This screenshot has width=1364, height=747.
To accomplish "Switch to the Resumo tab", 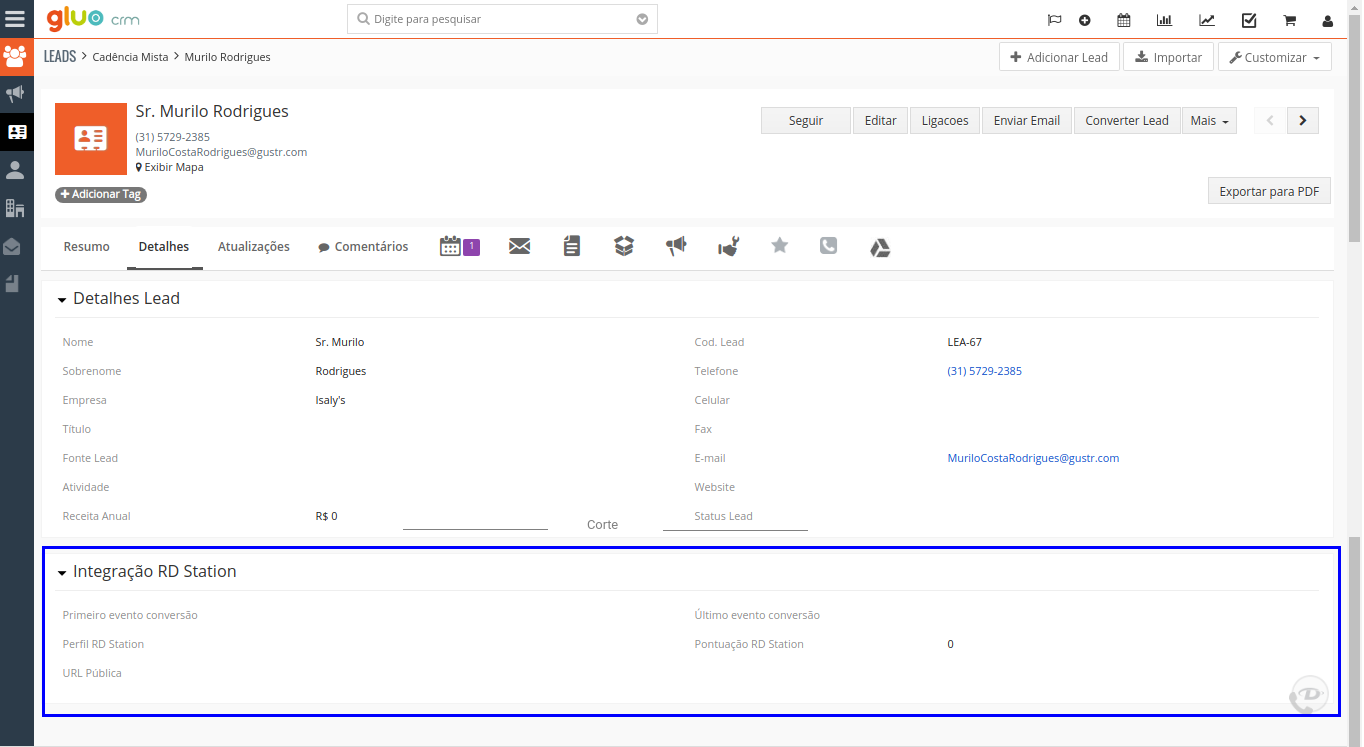I will click(87, 246).
